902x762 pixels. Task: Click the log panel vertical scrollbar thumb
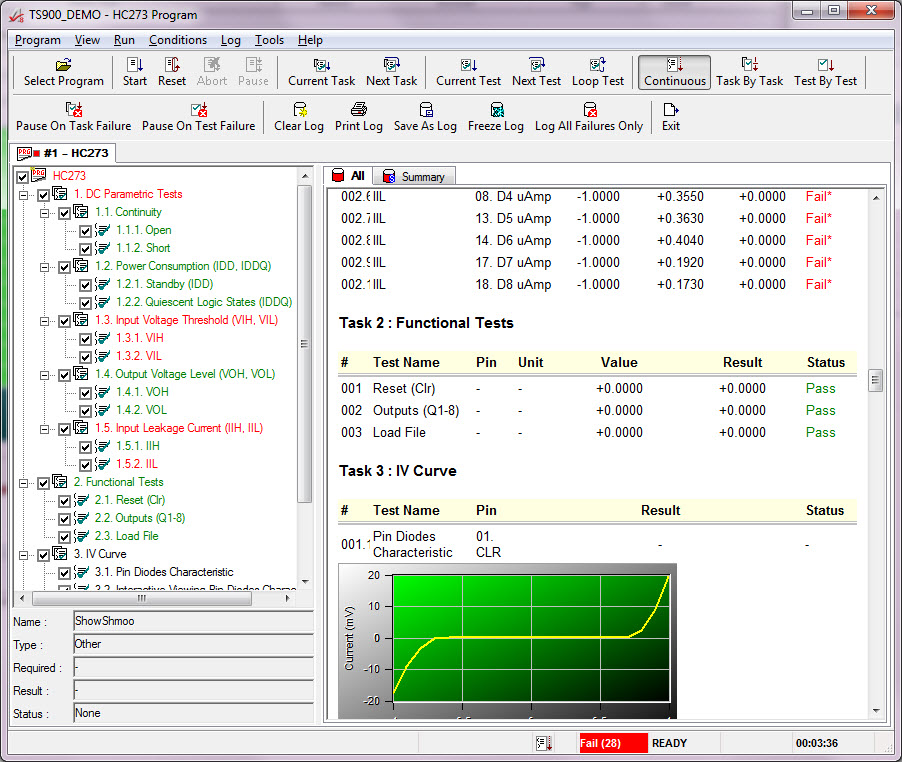[x=875, y=380]
